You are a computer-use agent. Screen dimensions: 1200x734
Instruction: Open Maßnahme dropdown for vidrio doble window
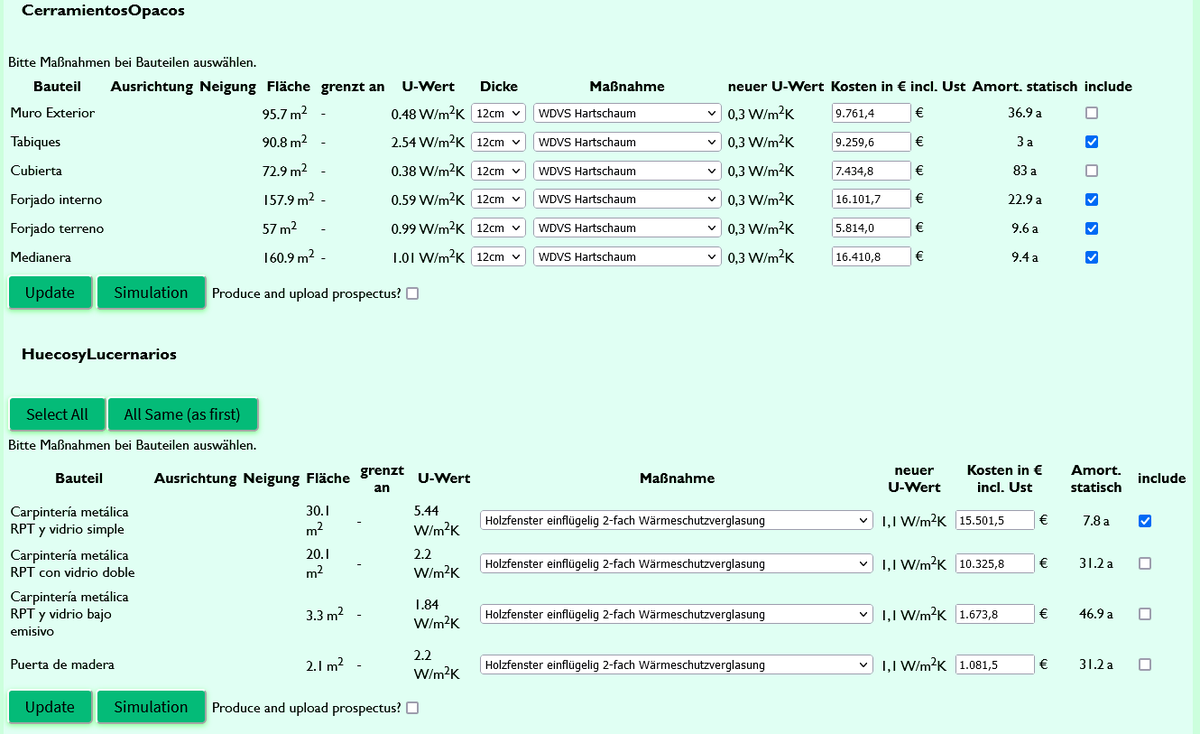coord(677,563)
